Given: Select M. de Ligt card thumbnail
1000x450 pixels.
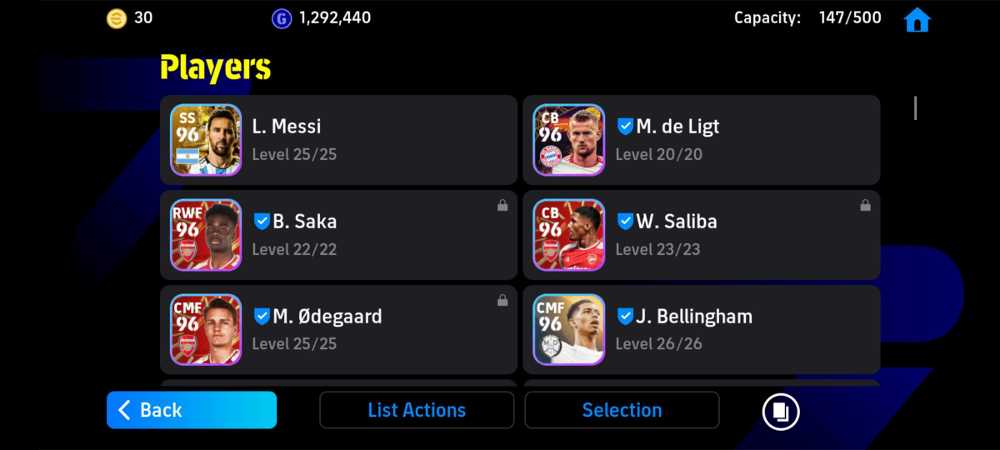Looking at the screenshot, I should 569,140.
